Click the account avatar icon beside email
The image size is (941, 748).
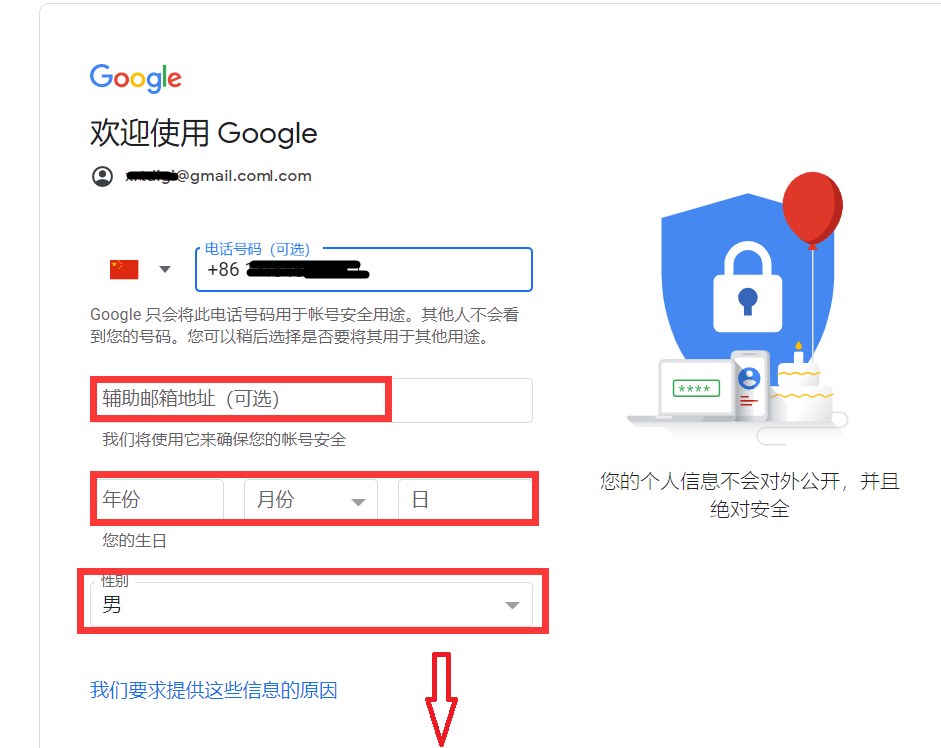coord(103,176)
